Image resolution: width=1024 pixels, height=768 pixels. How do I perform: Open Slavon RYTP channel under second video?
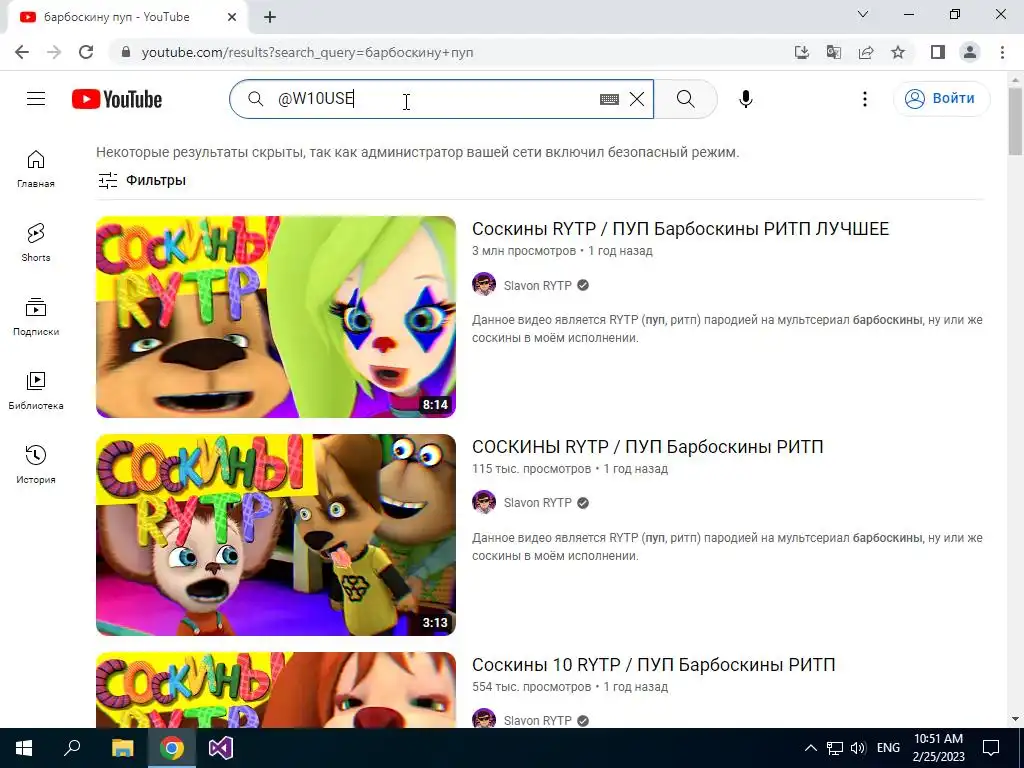[537, 503]
